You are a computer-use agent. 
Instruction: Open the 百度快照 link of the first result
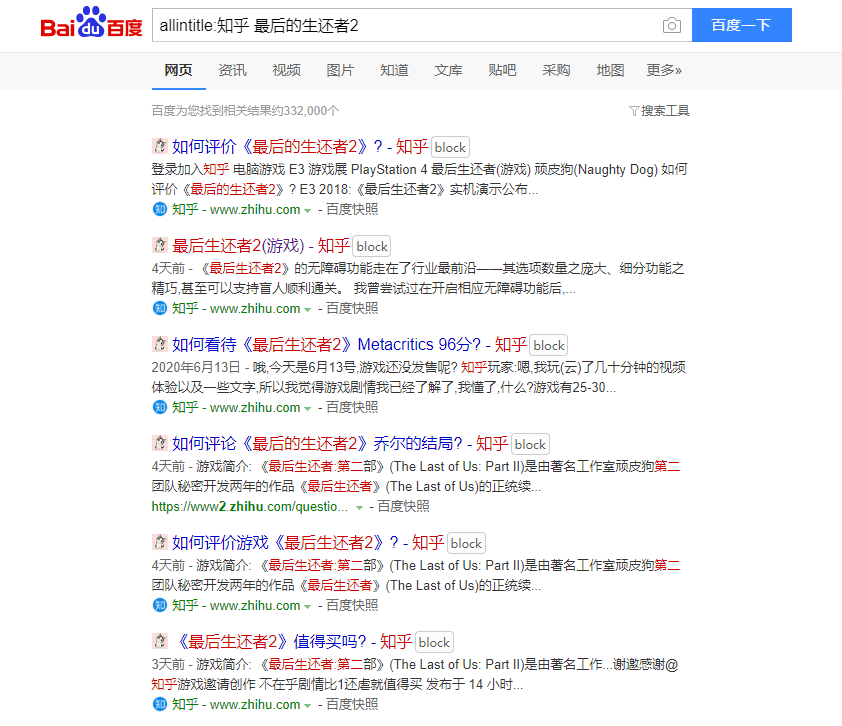click(352, 209)
